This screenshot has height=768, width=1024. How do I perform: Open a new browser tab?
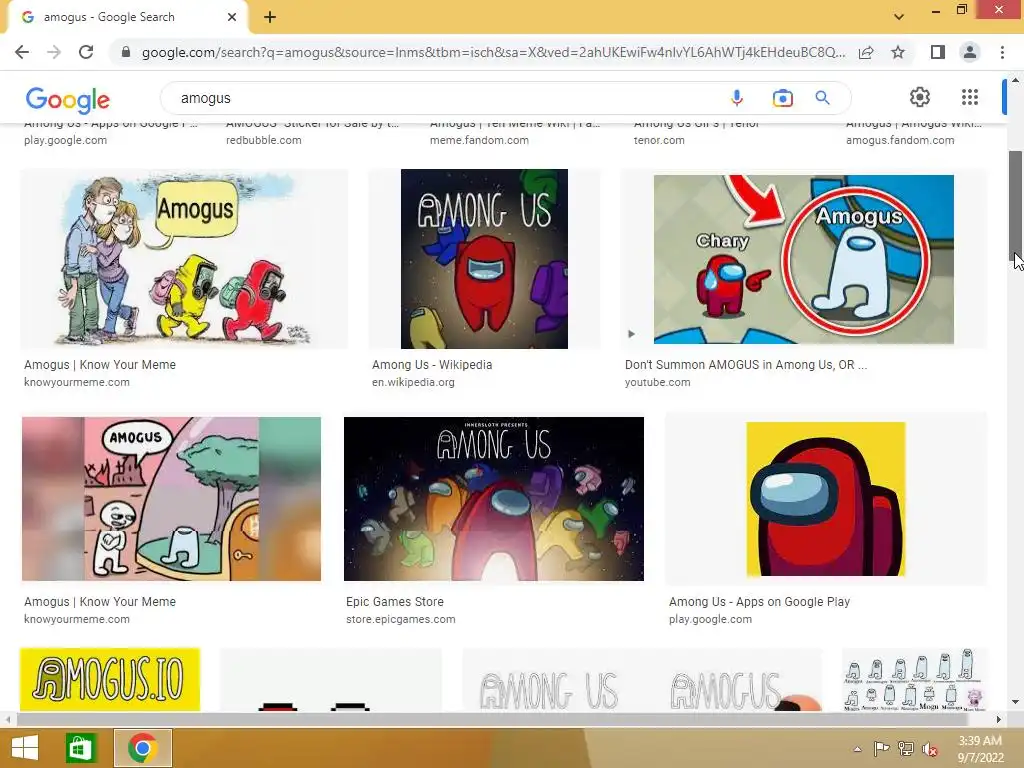click(270, 17)
